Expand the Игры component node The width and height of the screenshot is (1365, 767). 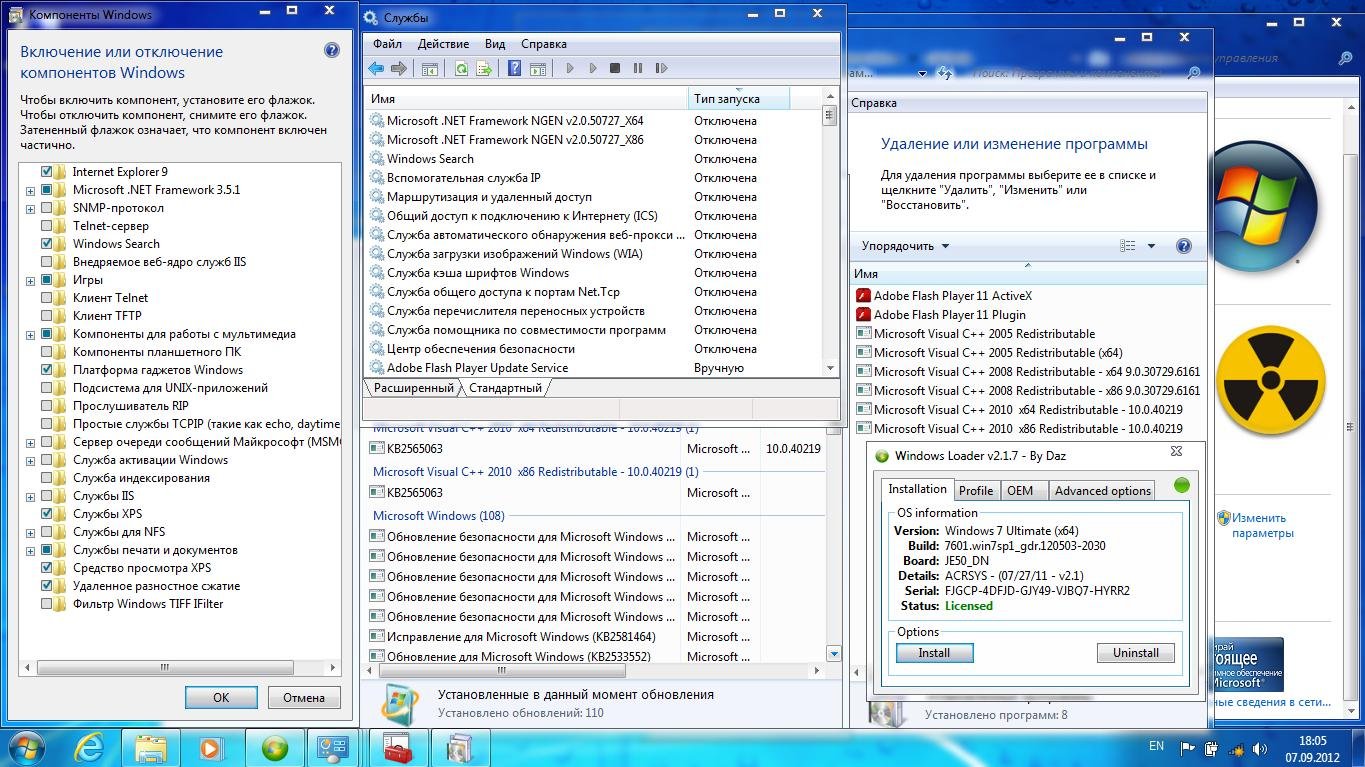click(x=31, y=280)
